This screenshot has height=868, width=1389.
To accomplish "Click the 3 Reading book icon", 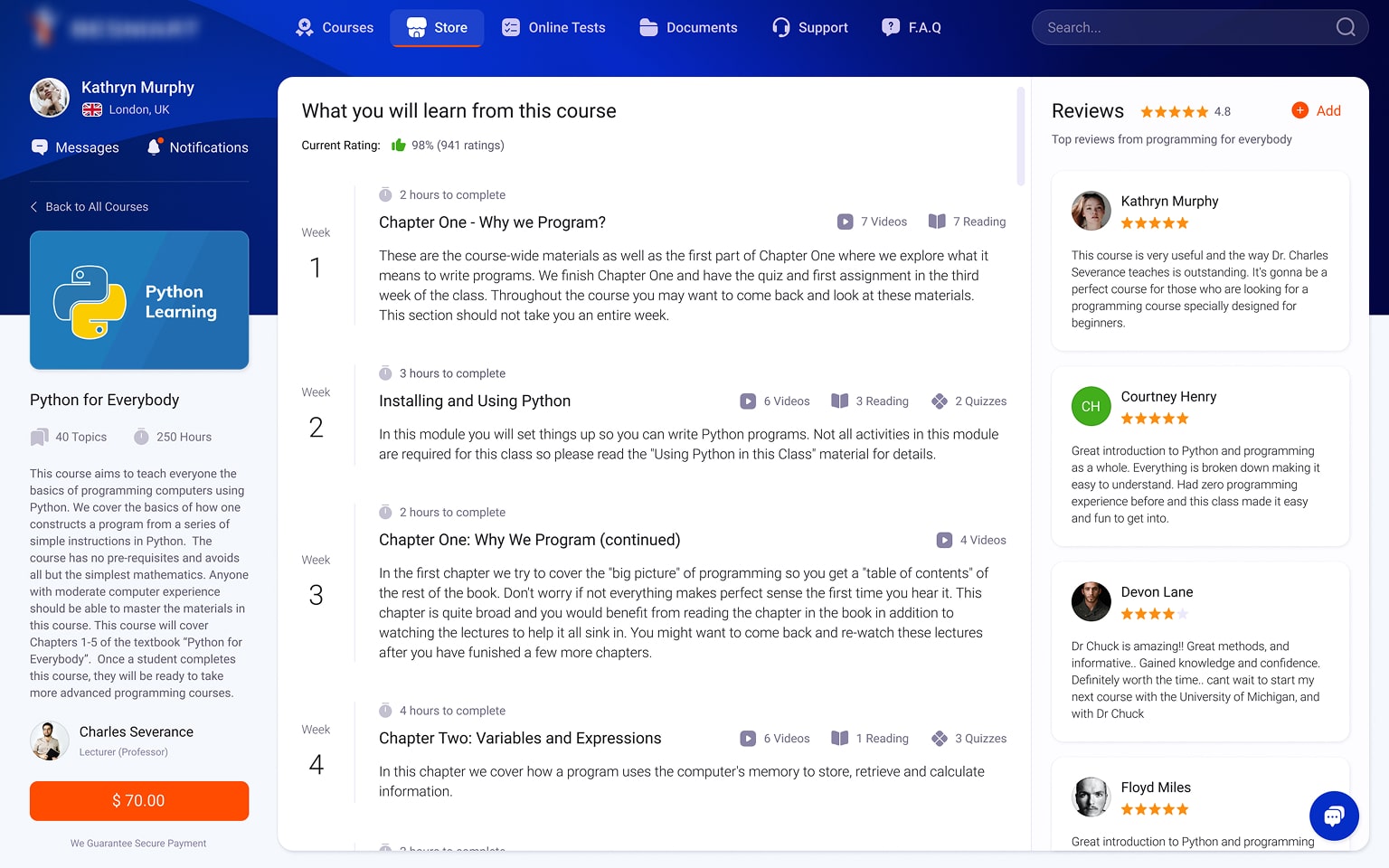I will point(840,401).
